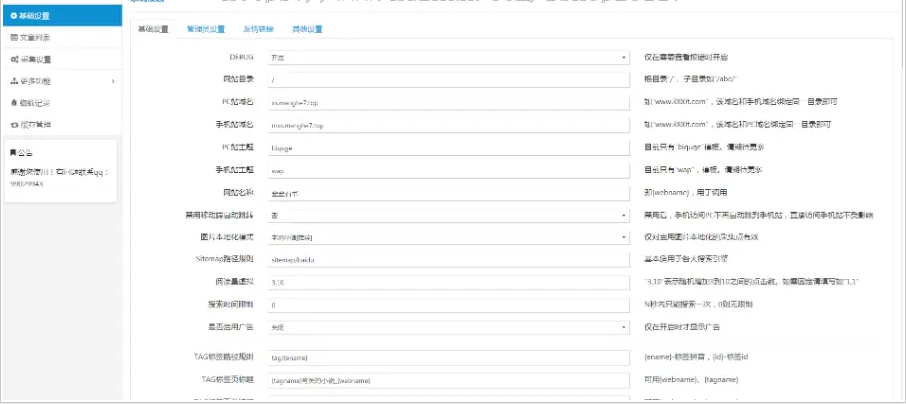Click the hint 仅在开启时才显示广告
Viewport: 906px width, 404px height.
pyautogui.click(x=682, y=327)
